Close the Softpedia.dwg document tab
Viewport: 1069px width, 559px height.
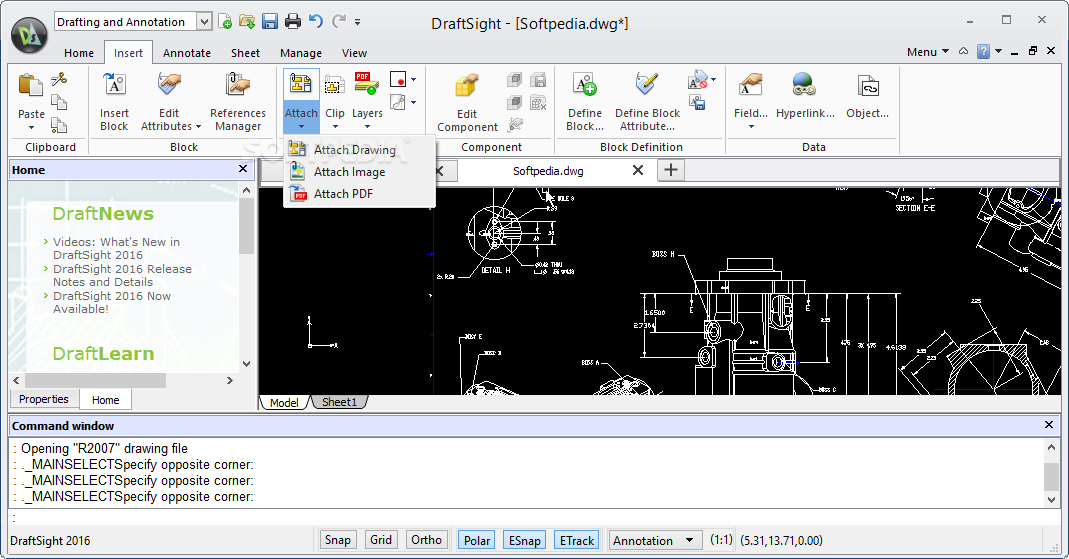(x=637, y=170)
